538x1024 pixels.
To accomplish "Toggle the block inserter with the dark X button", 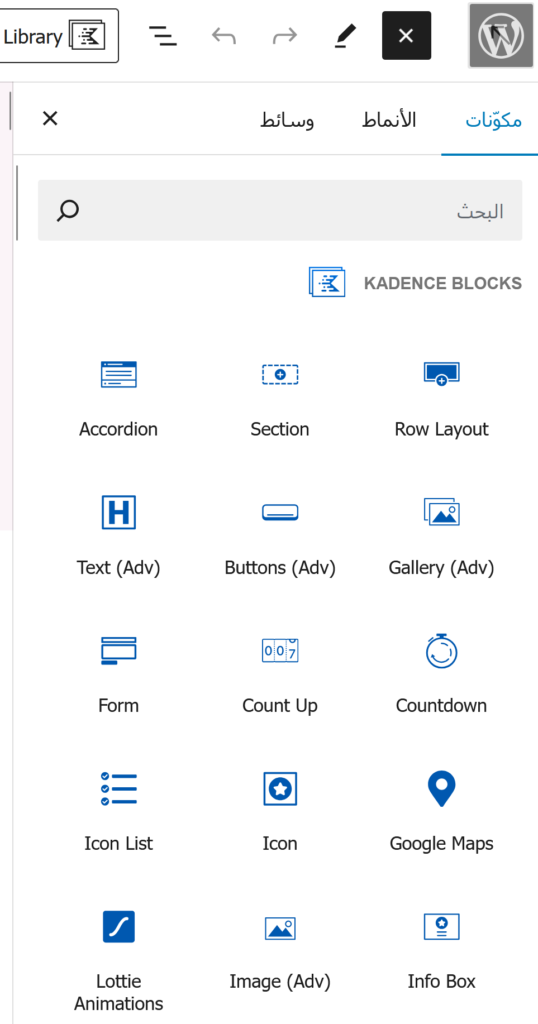I will pos(406,36).
